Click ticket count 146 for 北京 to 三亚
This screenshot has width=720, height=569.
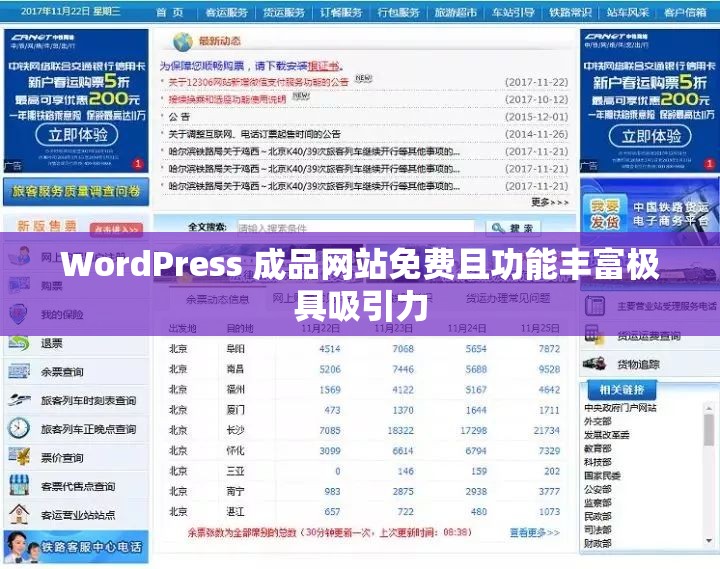click(405, 471)
